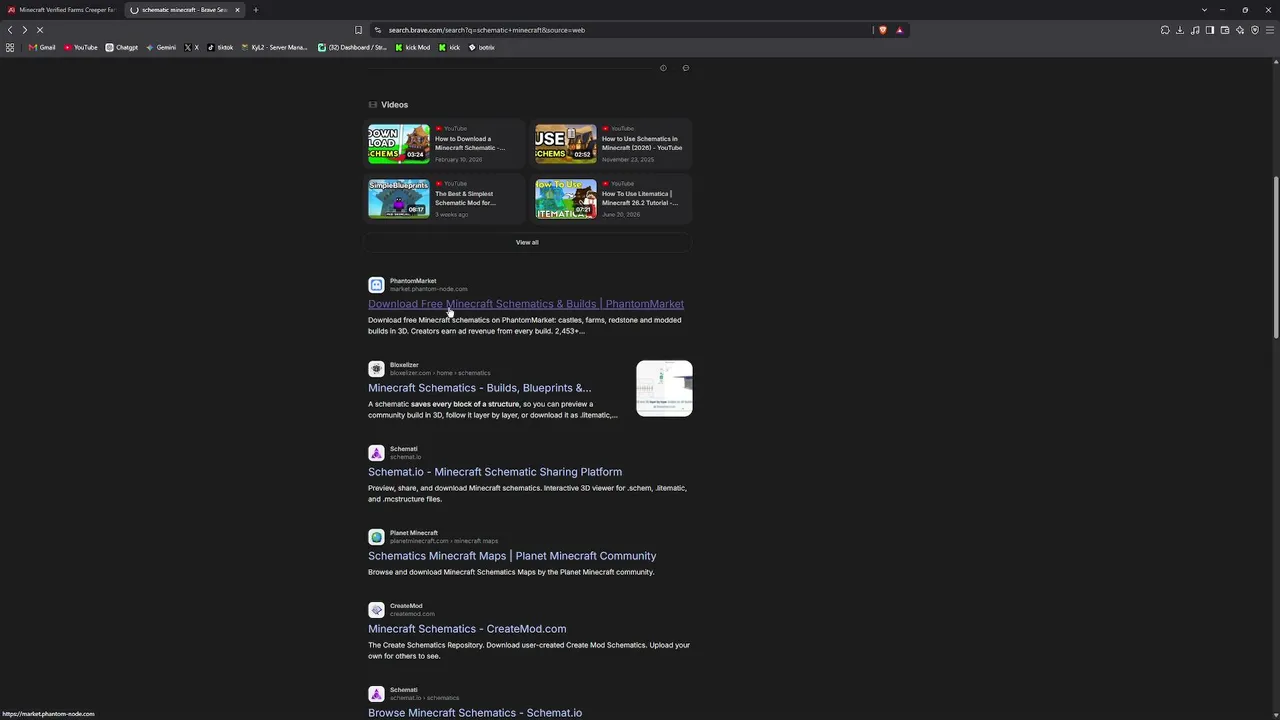Image resolution: width=1280 pixels, height=720 pixels.
Task: Open the botrix bookmark
Action: 482,47
